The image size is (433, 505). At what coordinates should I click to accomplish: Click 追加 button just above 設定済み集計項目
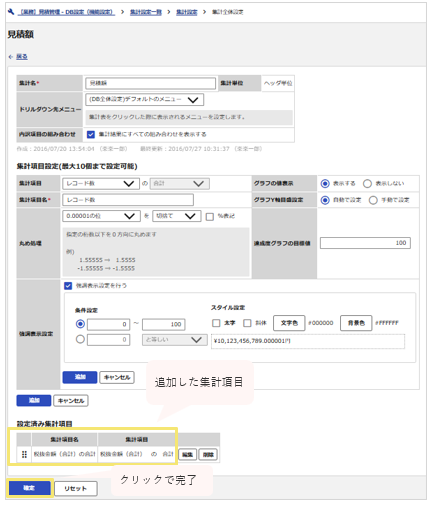click(34, 400)
